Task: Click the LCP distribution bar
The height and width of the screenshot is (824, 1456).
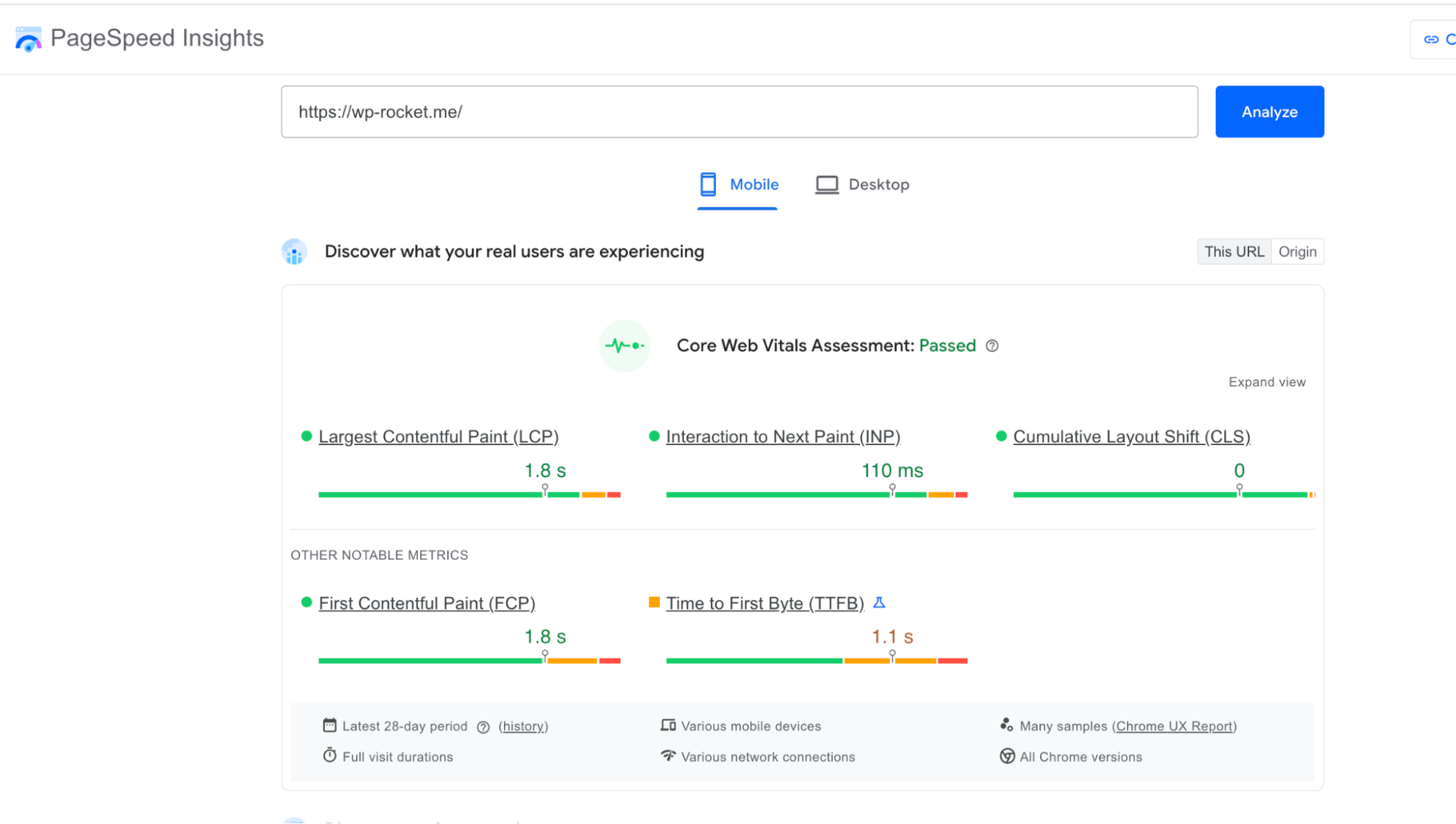Action: click(469, 495)
